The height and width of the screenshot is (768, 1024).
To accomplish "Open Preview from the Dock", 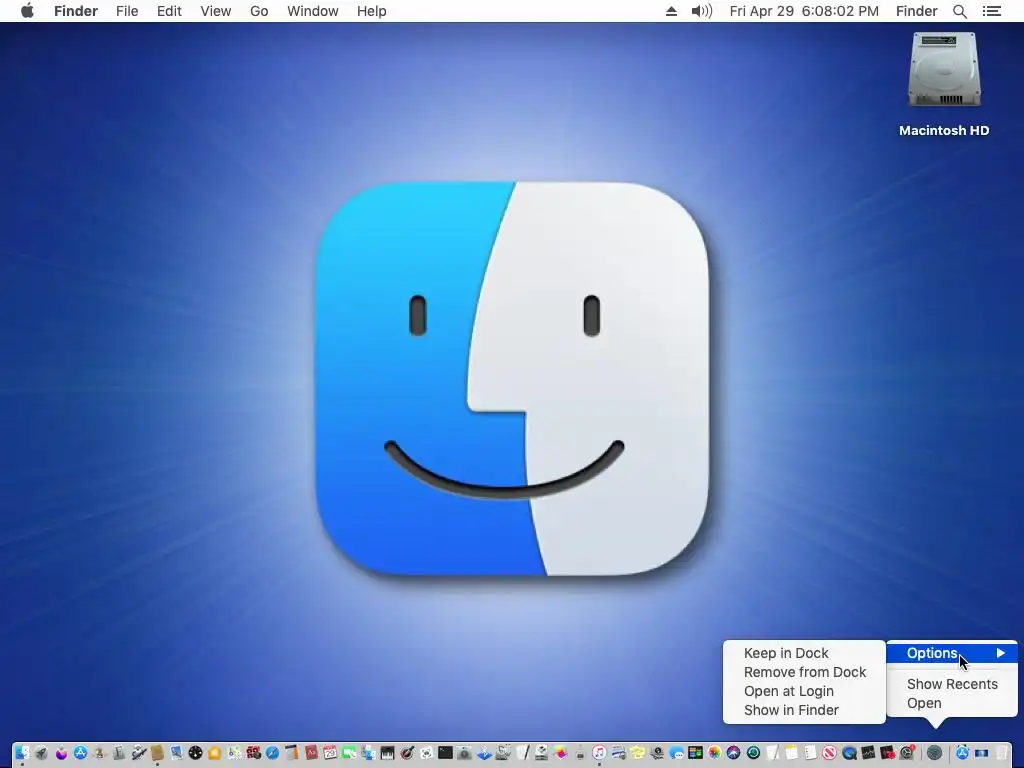I will (x=176, y=753).
